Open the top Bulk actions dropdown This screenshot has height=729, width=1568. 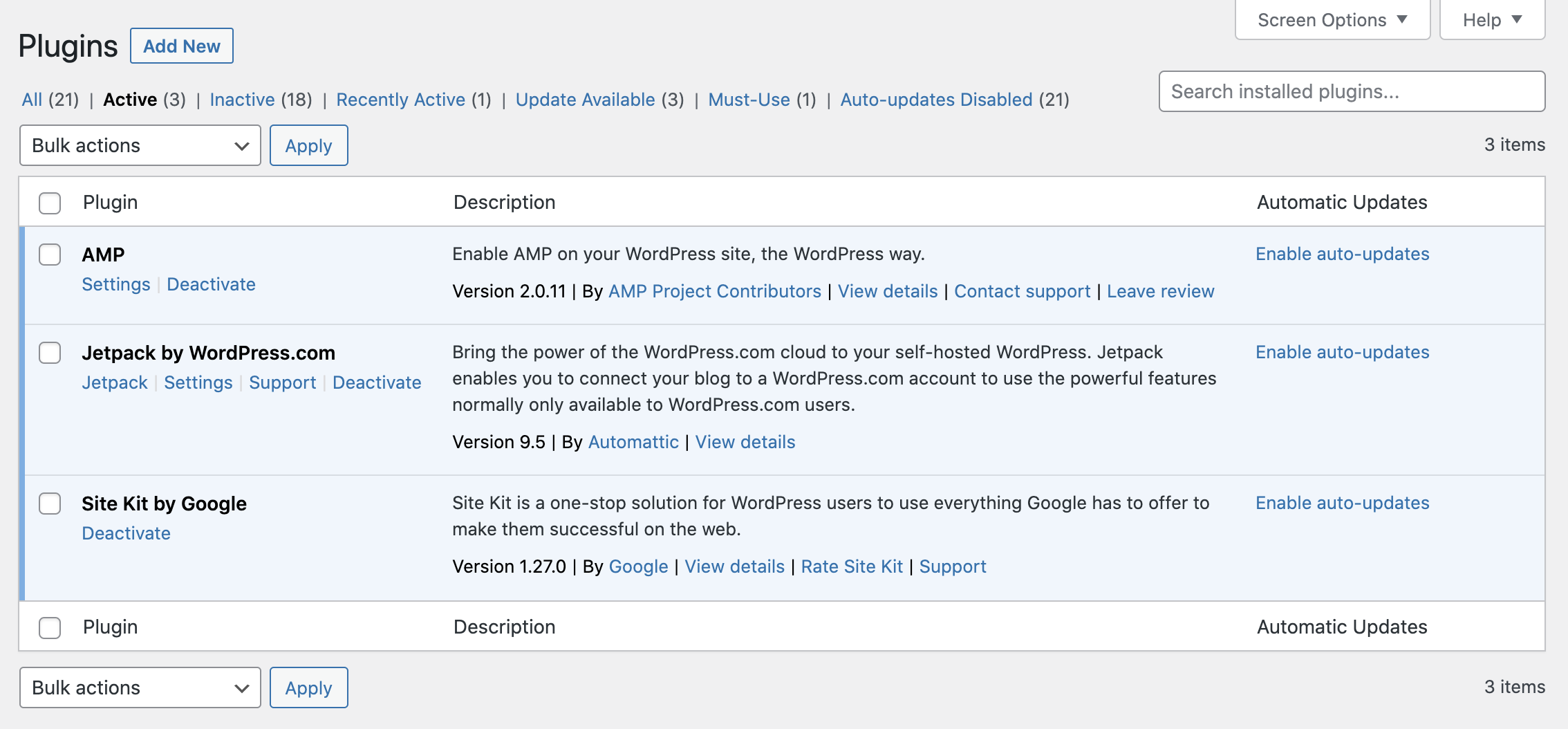pos(140,145)
